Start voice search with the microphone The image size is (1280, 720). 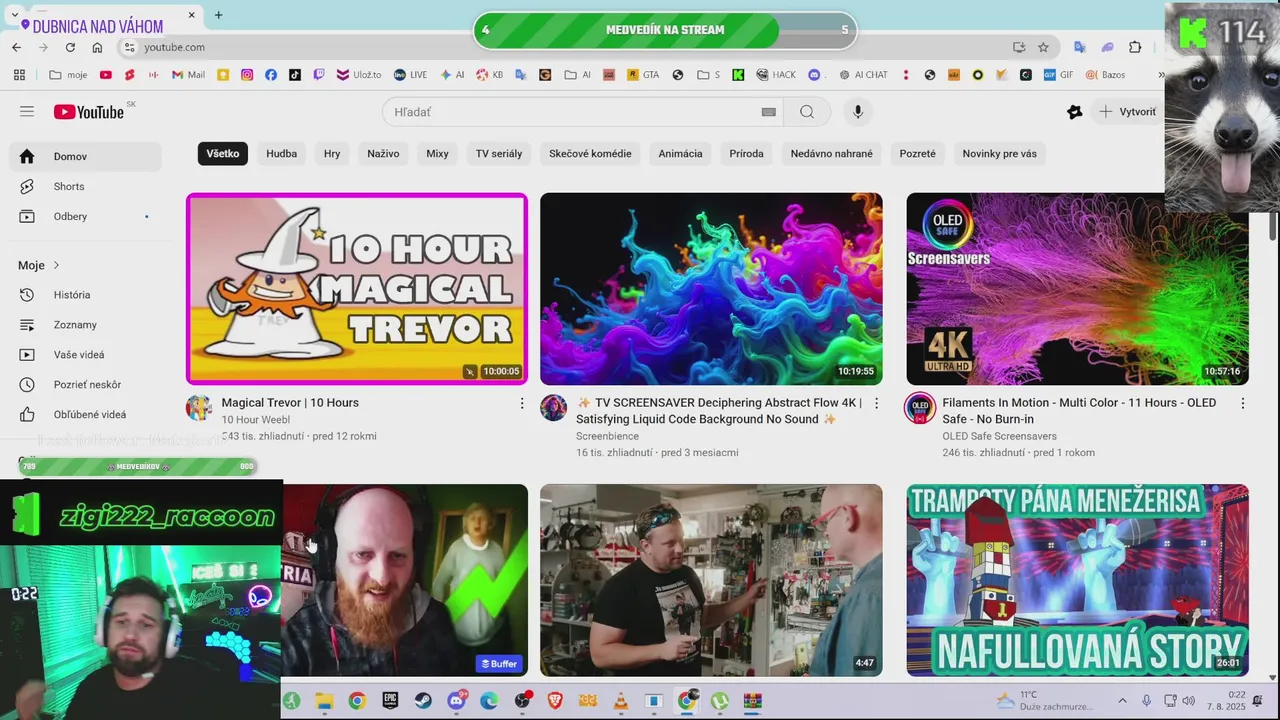coord(857,112)
